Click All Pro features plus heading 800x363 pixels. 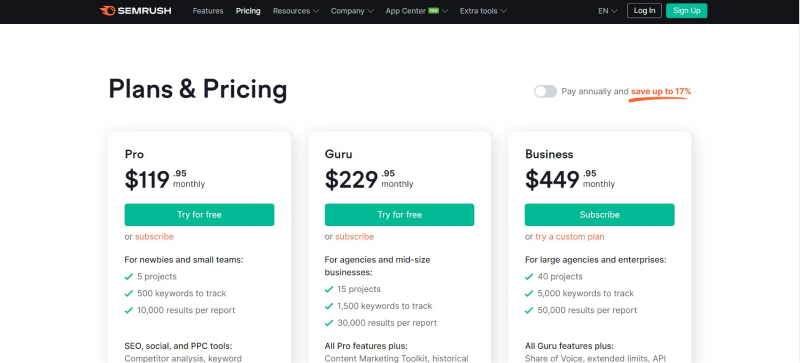[366, 346]
